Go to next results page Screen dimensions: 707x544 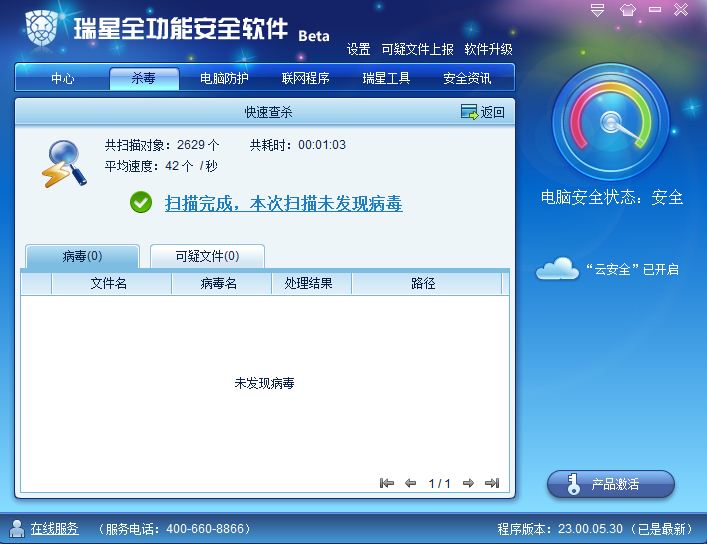click(468, 483)
